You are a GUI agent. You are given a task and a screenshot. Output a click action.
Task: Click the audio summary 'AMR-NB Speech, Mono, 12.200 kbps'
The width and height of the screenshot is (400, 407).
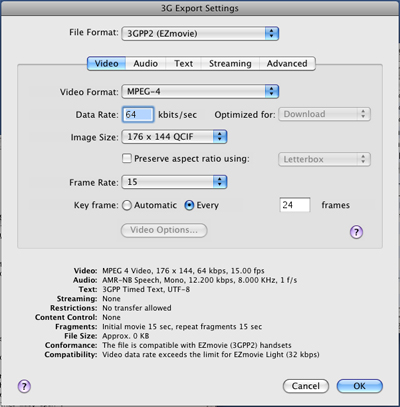[168, 280]
